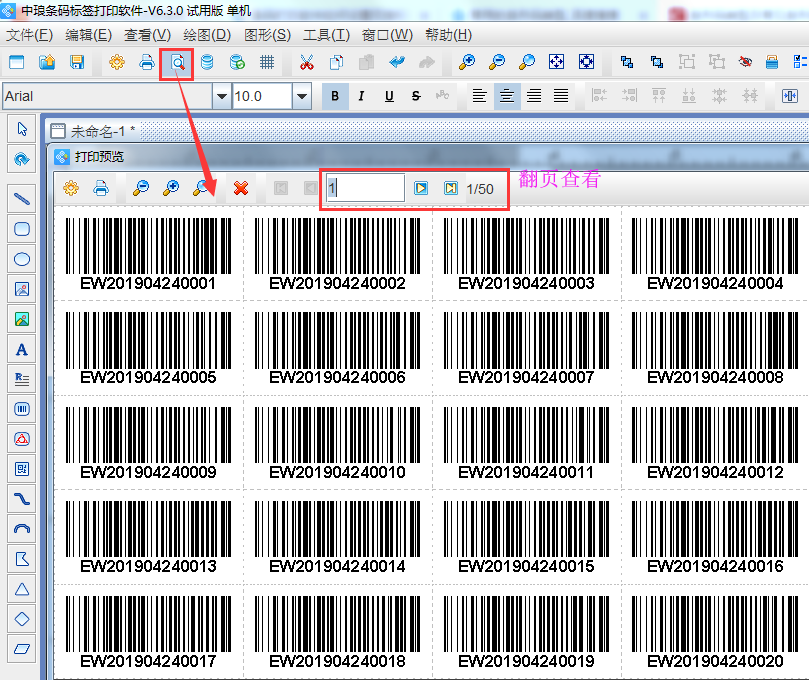This screenshot has width=809, height=680.
Task: Click the print preview icon in main toolbar
Action: [x=177, y=62]
